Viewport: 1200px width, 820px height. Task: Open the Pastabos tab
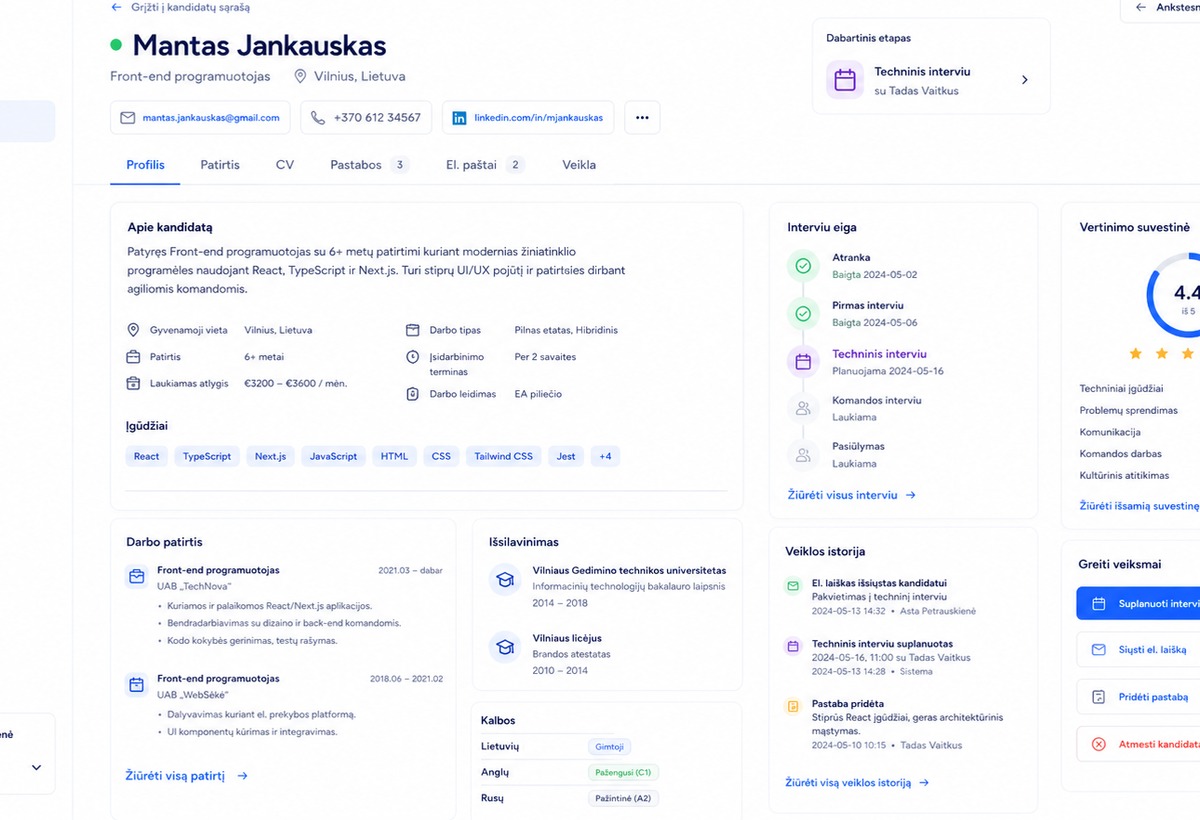click(x=369, y=165)
